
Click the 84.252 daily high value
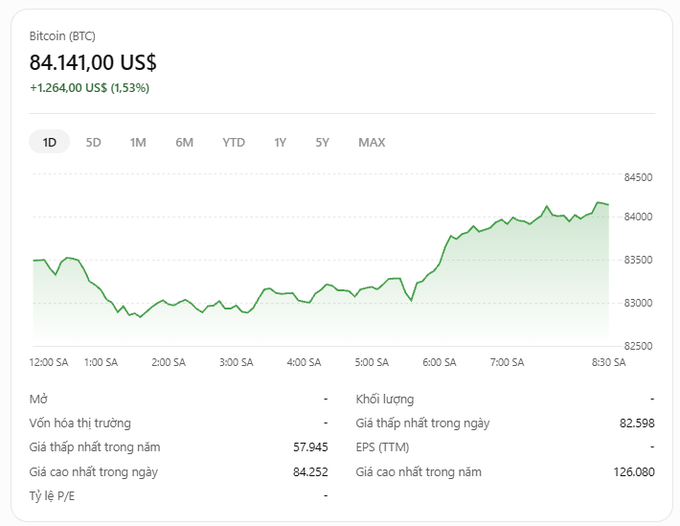pyautogui.click(x=311, y=472)
